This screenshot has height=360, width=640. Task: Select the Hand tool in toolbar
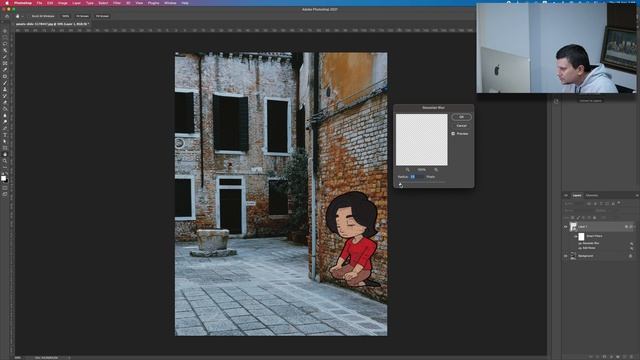coord(5,155)
